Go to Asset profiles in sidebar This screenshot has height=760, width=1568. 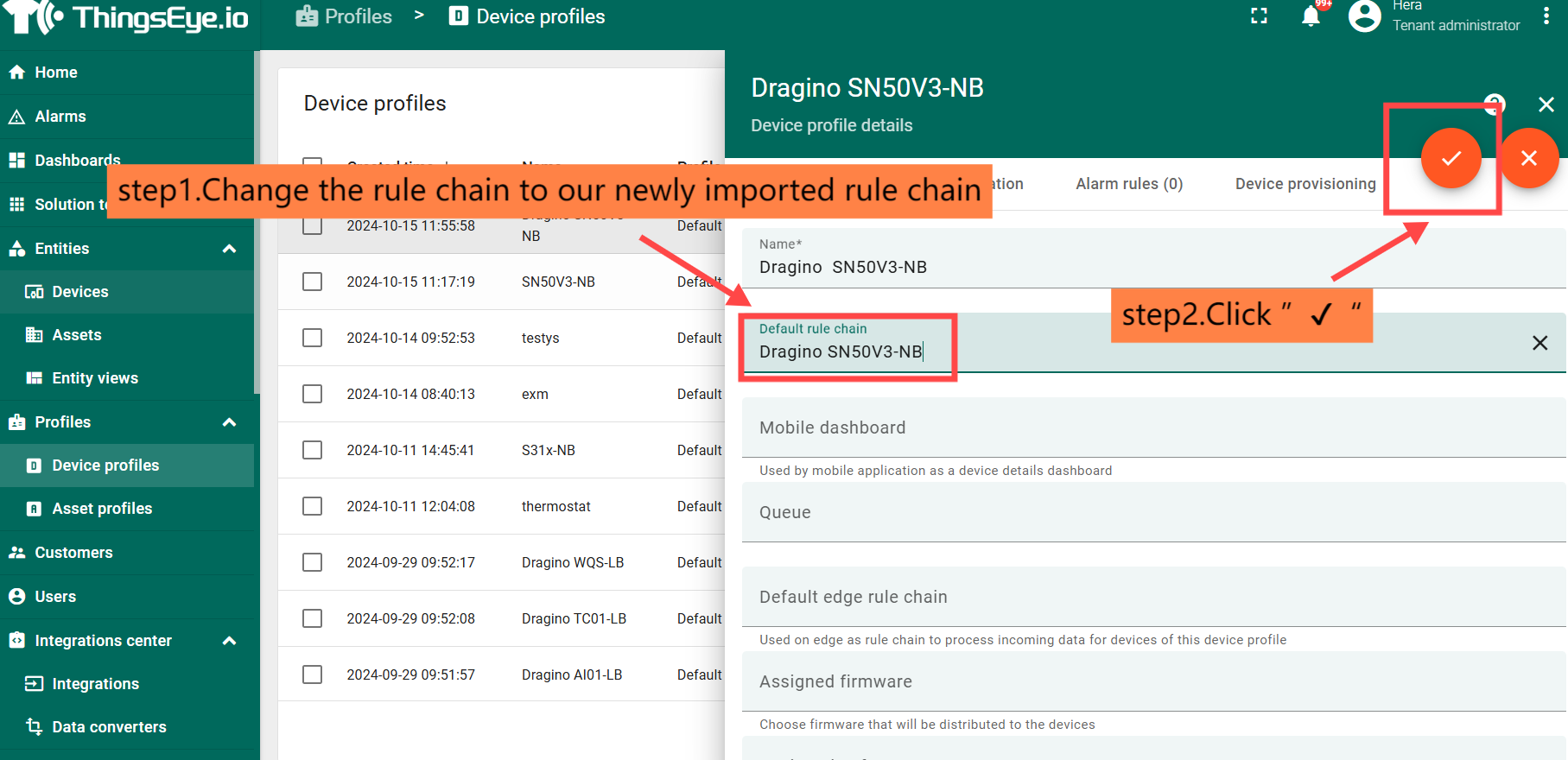[x=102, y=509]
